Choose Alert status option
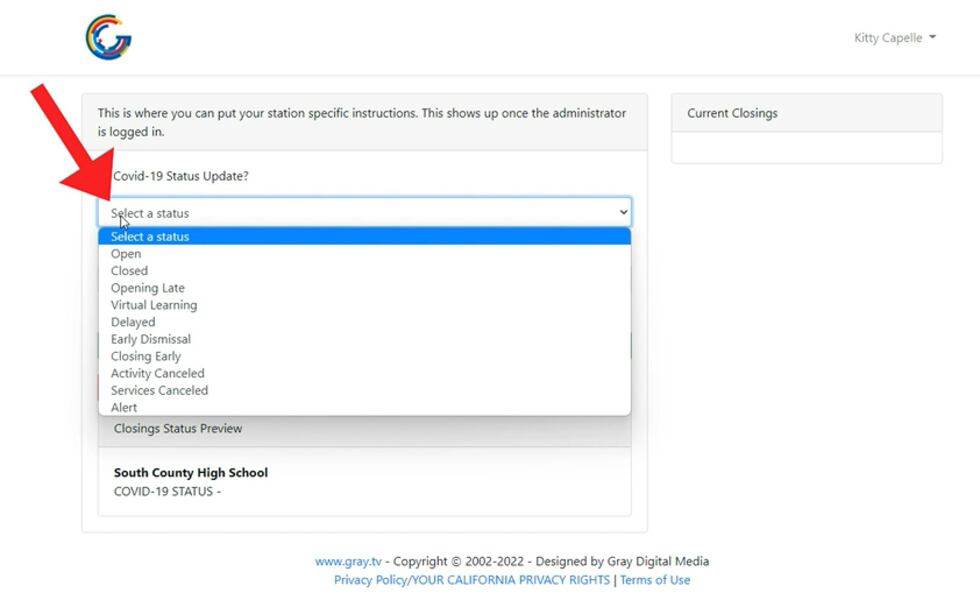The image size is (980, 607). [124, 407]
